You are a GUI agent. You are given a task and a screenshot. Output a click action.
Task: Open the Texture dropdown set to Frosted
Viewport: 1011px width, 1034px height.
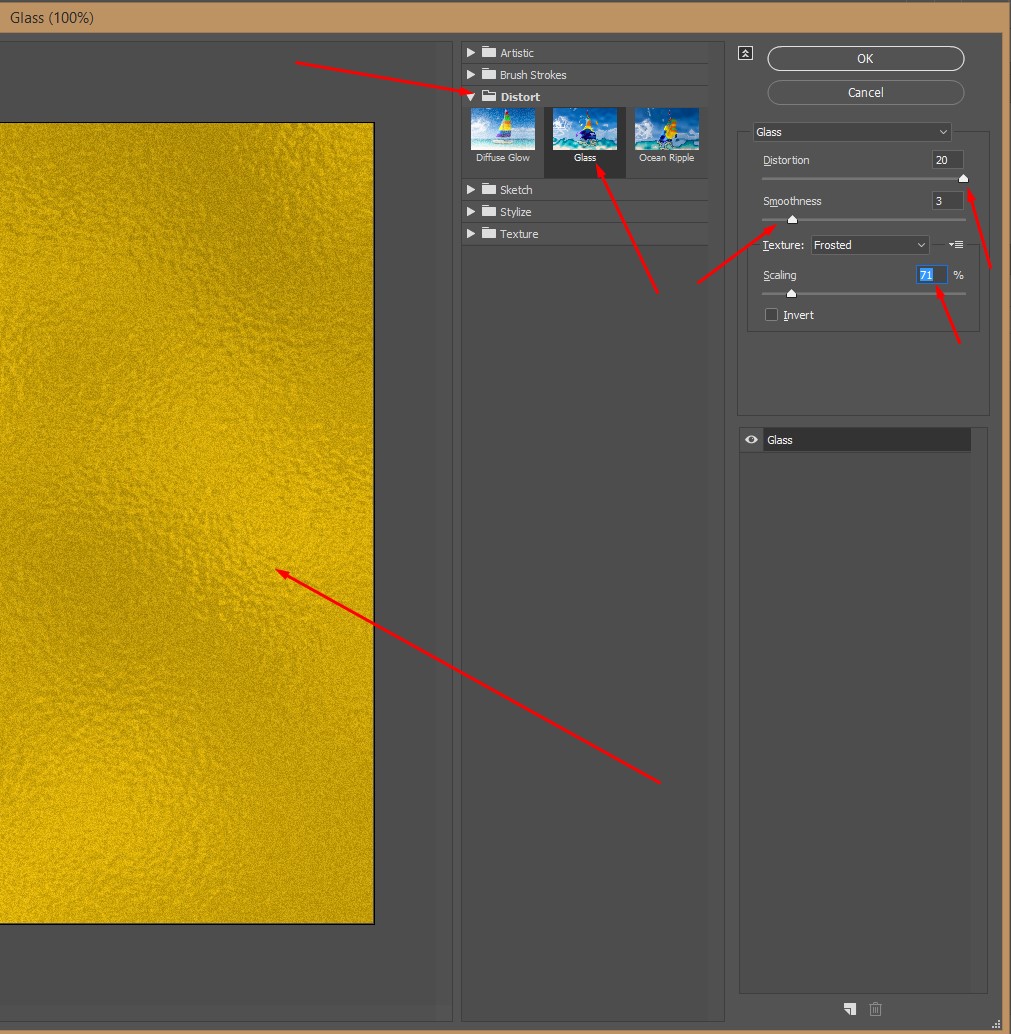[870, 245]
